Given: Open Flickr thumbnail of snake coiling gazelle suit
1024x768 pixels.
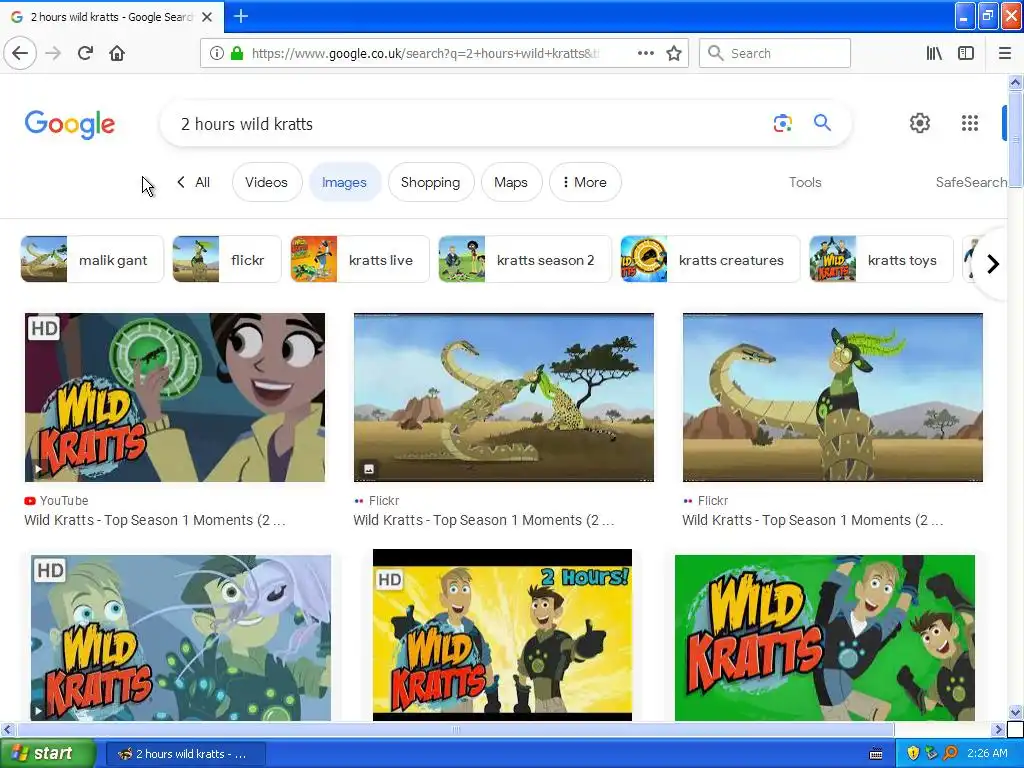Looking at the screenshot, I should (x=833, y=397).
